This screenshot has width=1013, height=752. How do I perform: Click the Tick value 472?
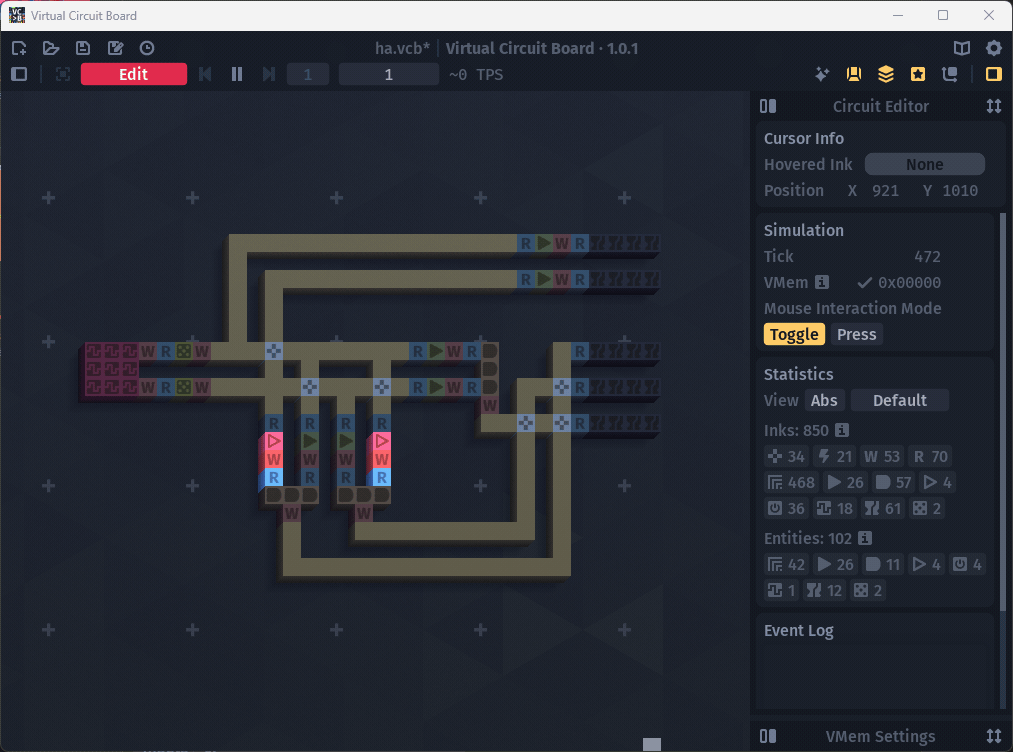[927, 256]
